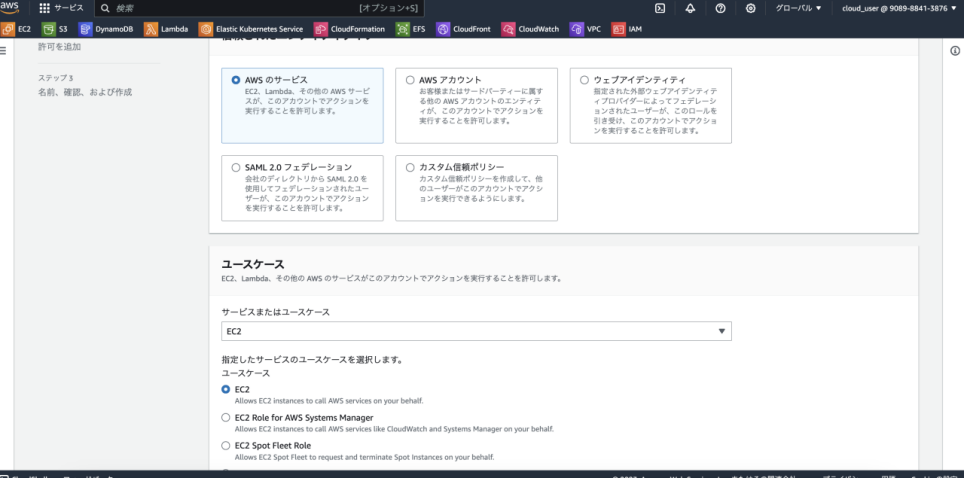Select the EC2 use case radio button

tap(226, 389)
